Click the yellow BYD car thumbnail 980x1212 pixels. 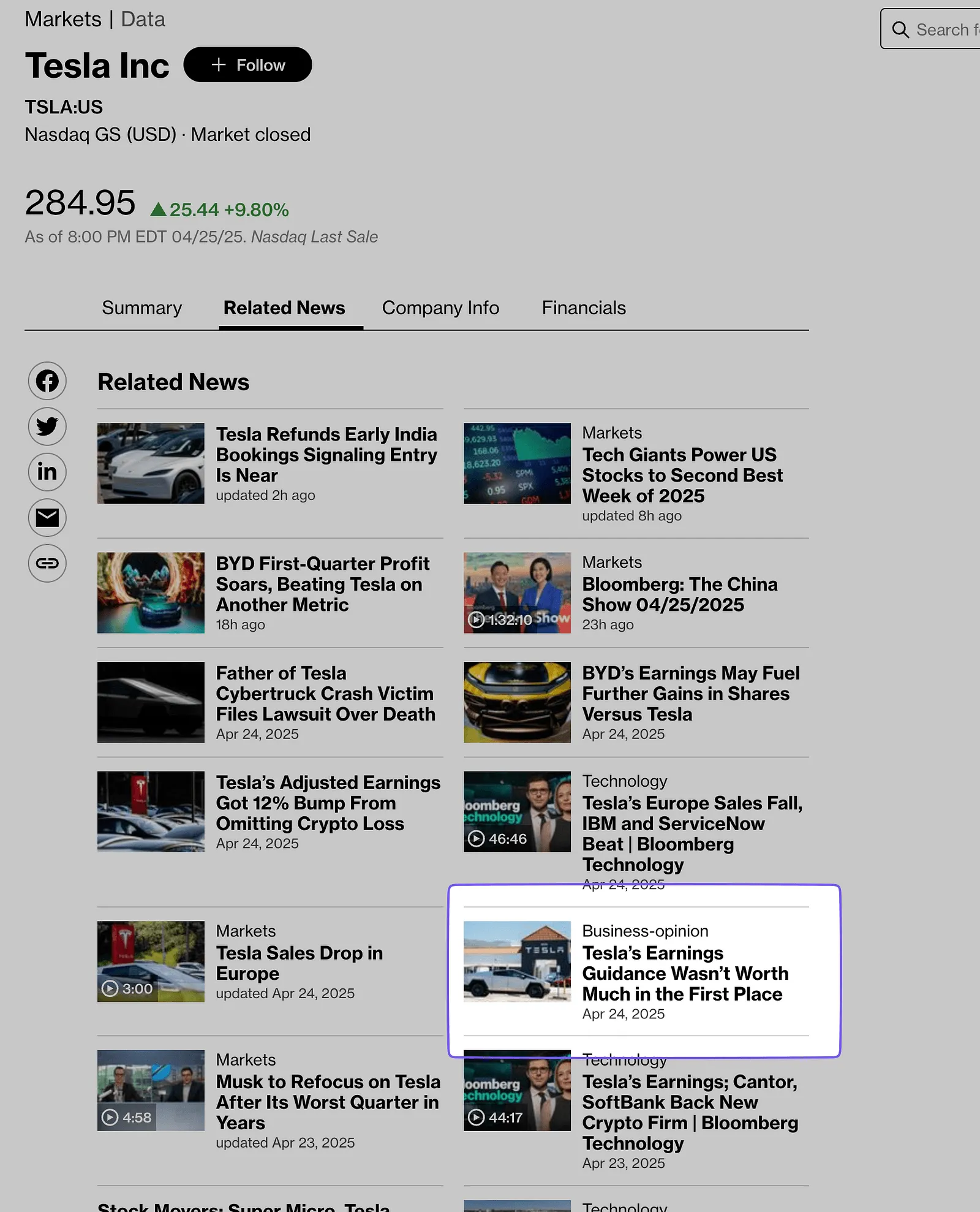[516, 702]
